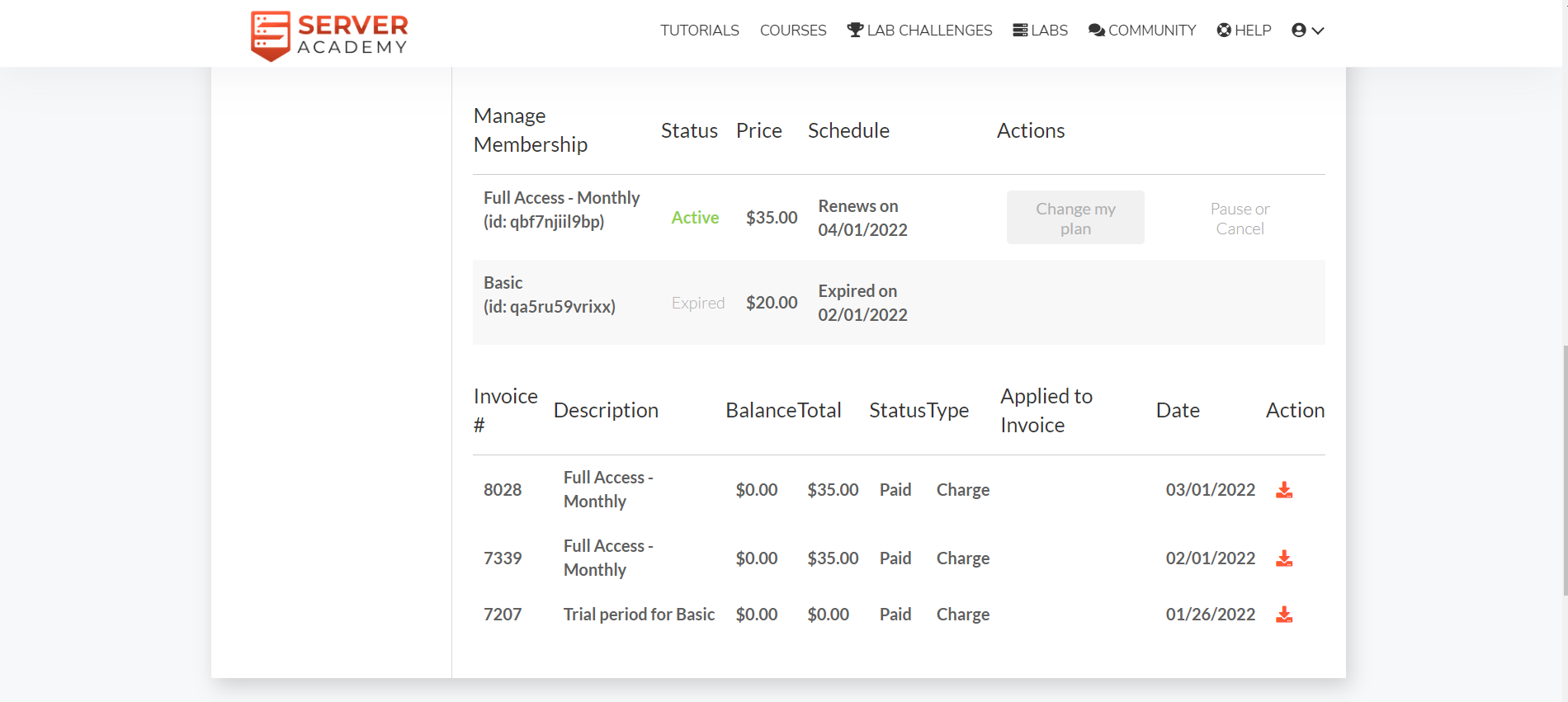Click the chat bubbles icon beside Community
The height and width of the screenshot is (702, 1568).
click(1096, 30)
